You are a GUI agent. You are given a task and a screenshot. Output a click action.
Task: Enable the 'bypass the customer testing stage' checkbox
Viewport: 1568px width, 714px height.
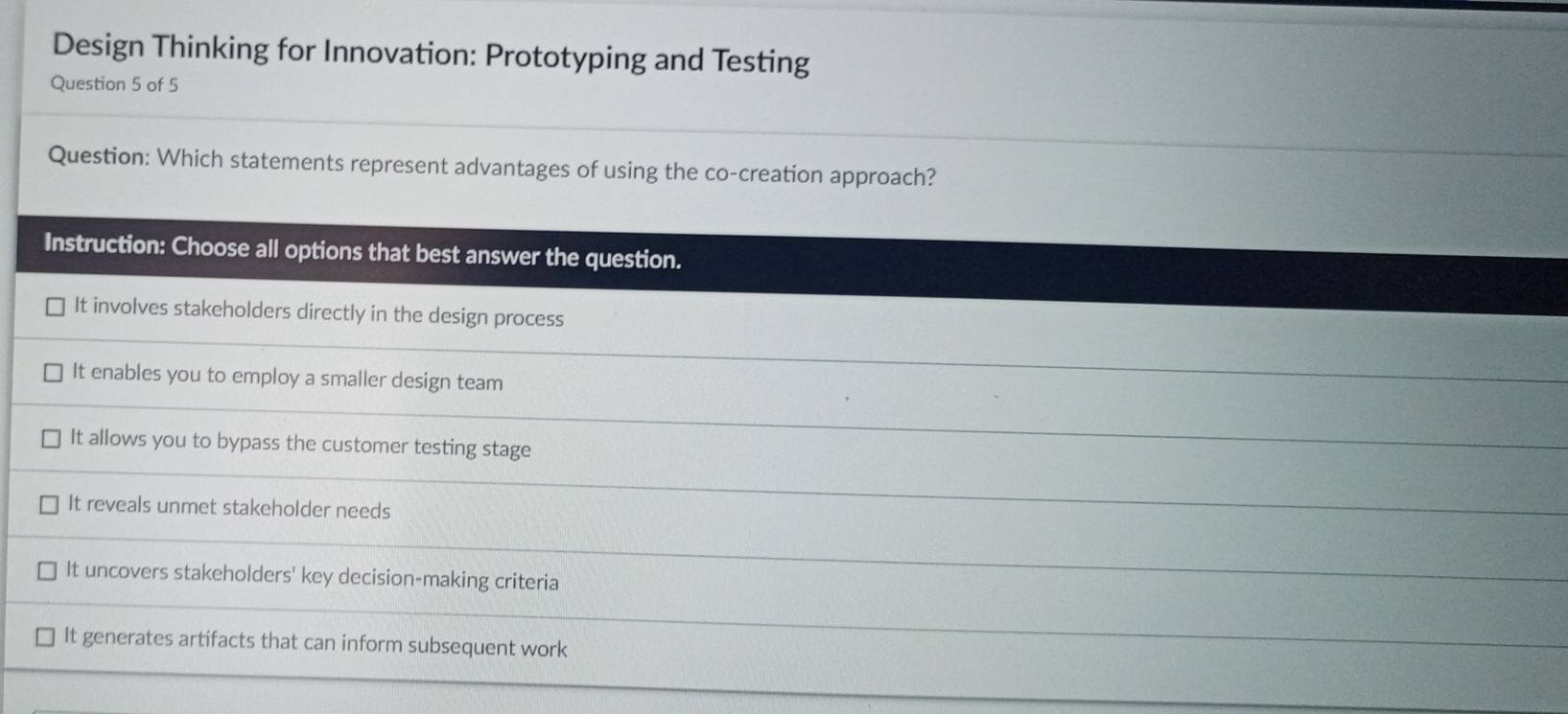tap(51, 439)
